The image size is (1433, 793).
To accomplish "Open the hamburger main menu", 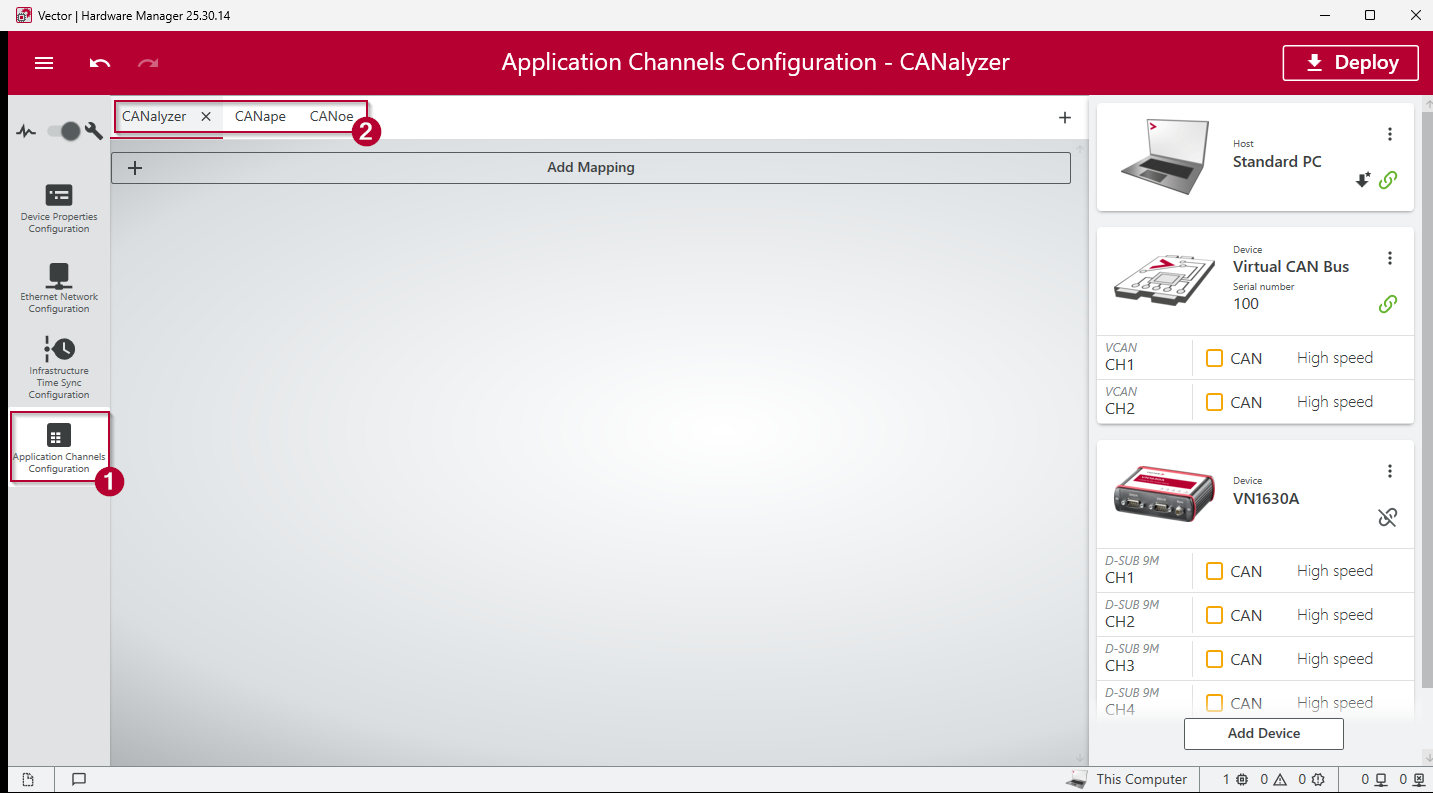I will tap(44, 63).
